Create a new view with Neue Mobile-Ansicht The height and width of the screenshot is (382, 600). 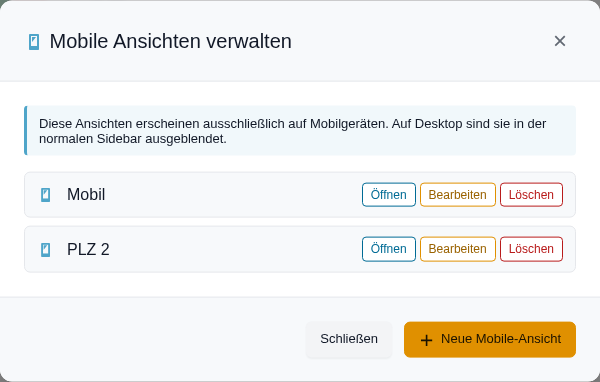(490, 339)
